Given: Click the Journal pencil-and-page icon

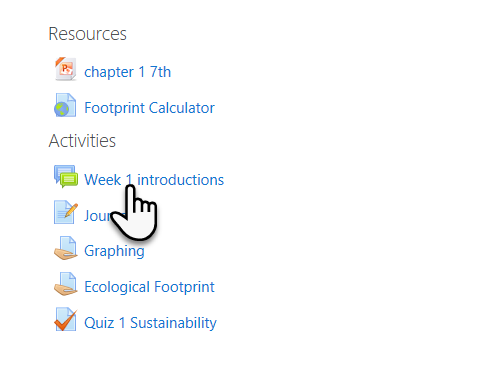Looking at the screenshot, I should [x=66, y=212].
